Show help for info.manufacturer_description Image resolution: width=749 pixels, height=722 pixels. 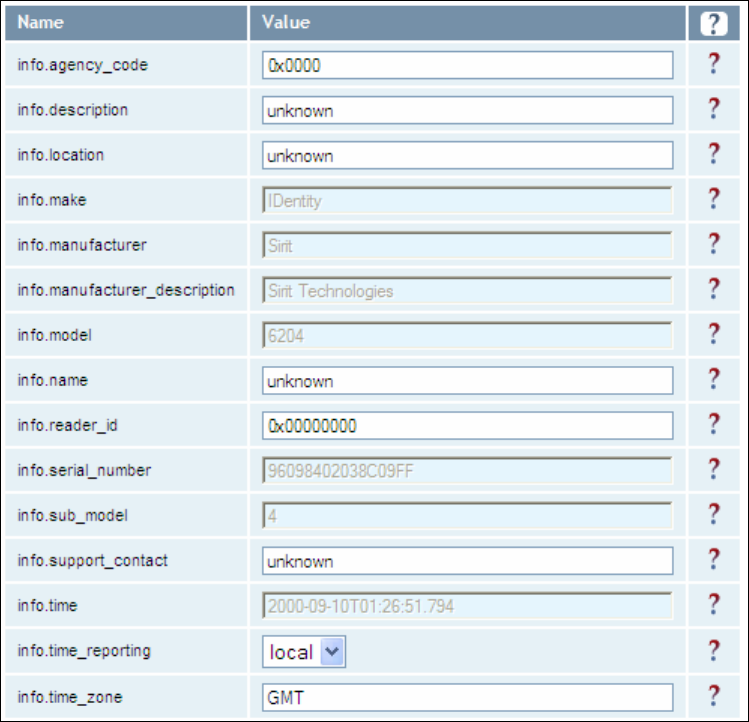pyautogui.click(x=714, y=289)
